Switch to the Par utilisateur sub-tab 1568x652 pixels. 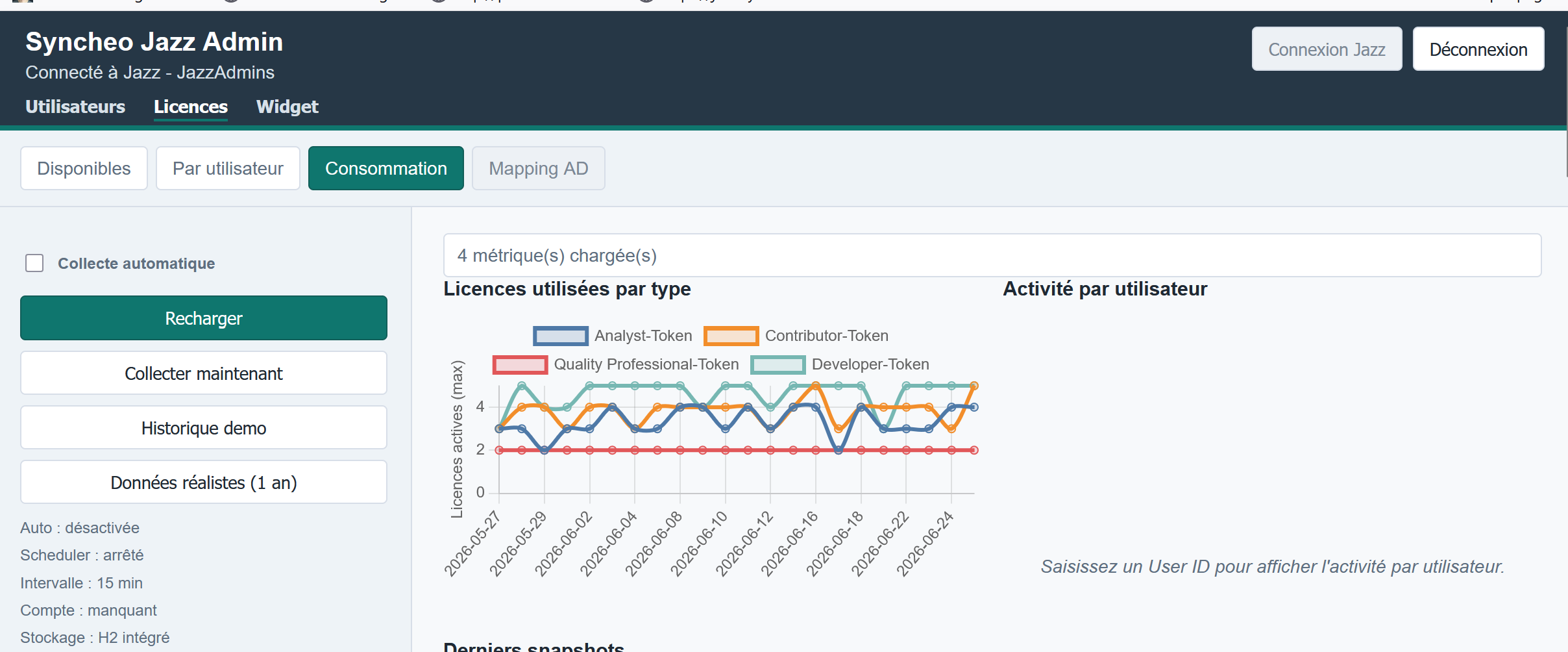(x=228, y=168)
